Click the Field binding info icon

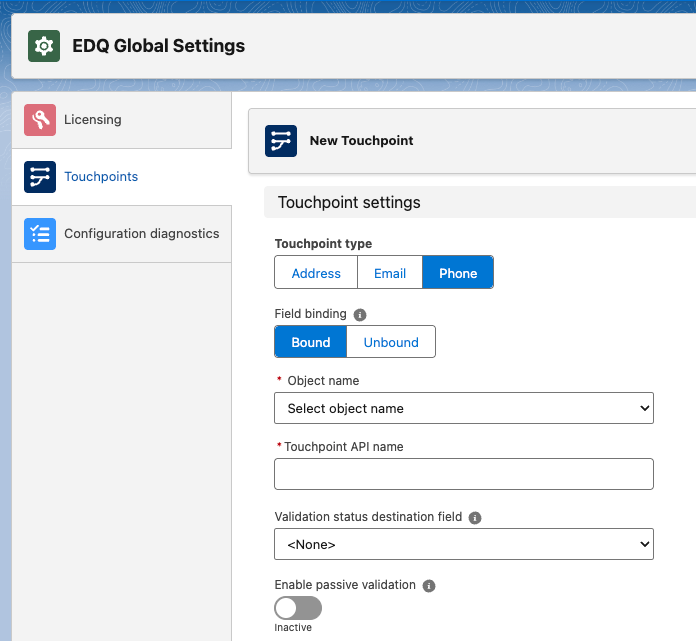click(x=360, y=315)
